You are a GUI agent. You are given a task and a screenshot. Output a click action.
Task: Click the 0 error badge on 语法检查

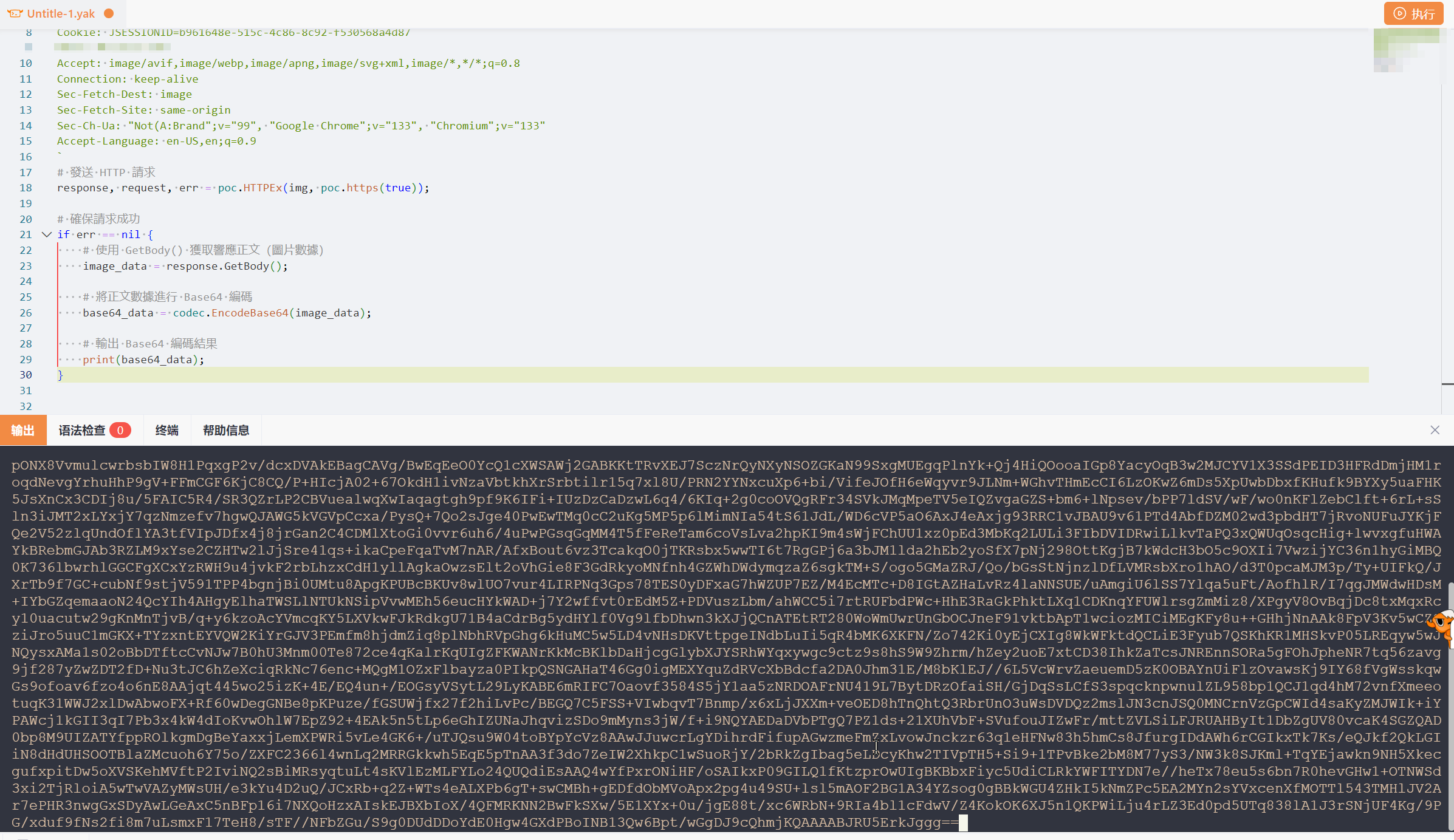[120, 430]
